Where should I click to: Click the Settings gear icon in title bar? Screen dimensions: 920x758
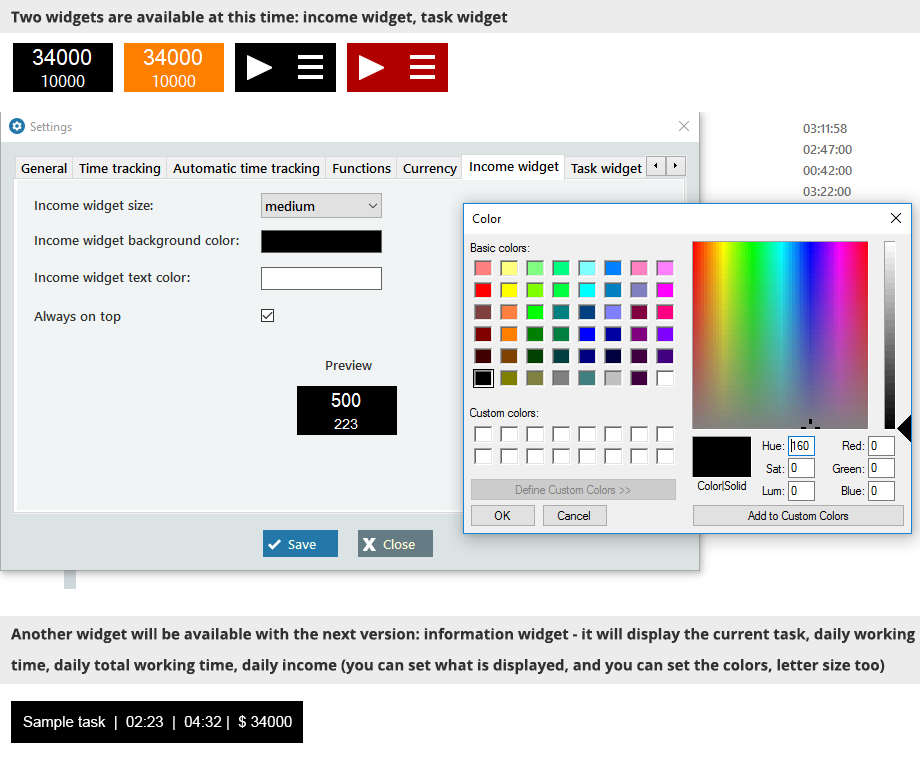pyautogui.click(x=16, y=127)
